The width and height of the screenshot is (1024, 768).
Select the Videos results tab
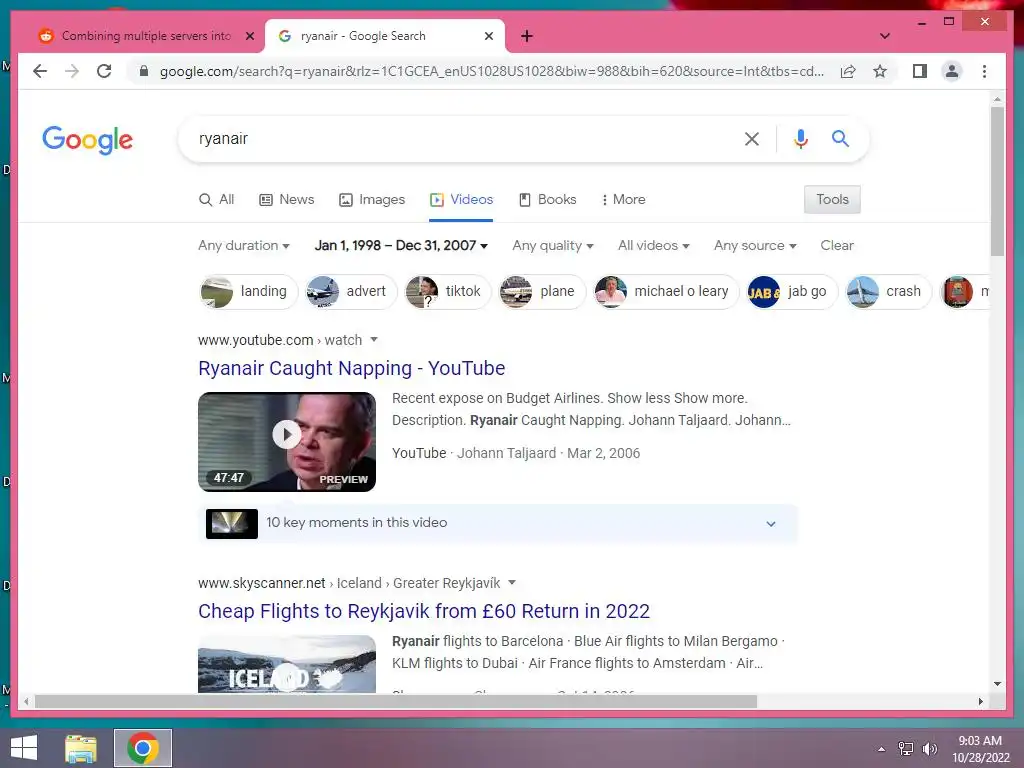click(461, 199)
